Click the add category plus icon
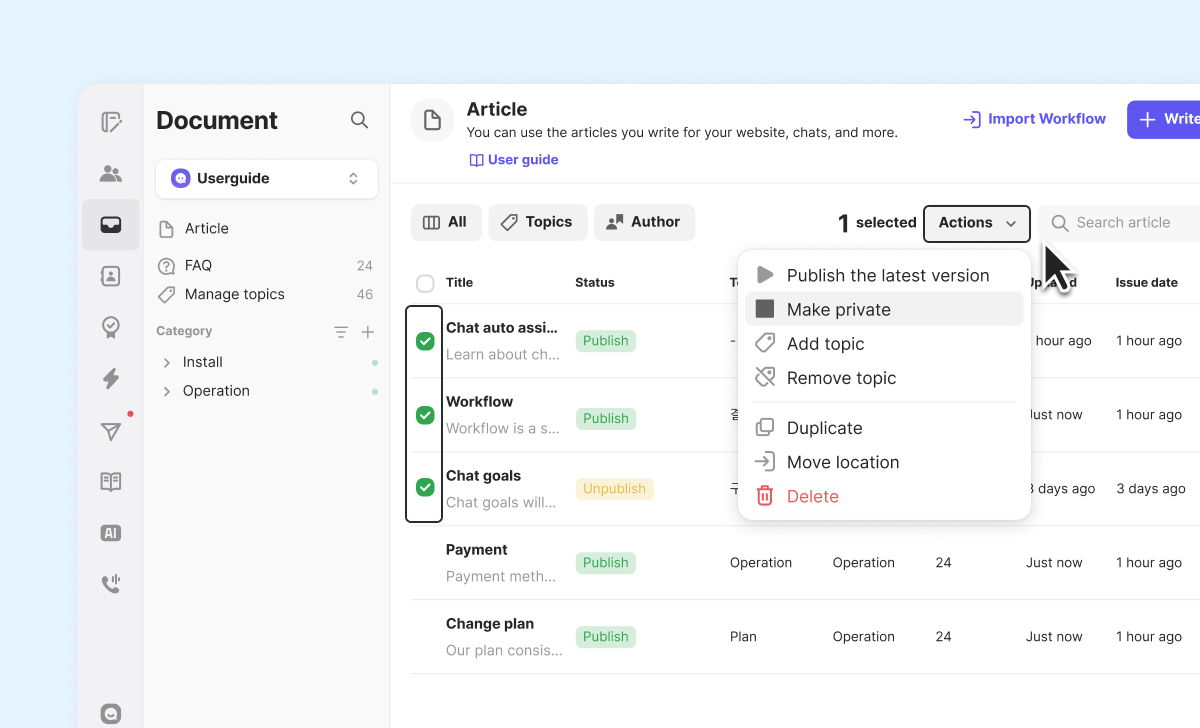1200x728 pixels. click(367, 332)
